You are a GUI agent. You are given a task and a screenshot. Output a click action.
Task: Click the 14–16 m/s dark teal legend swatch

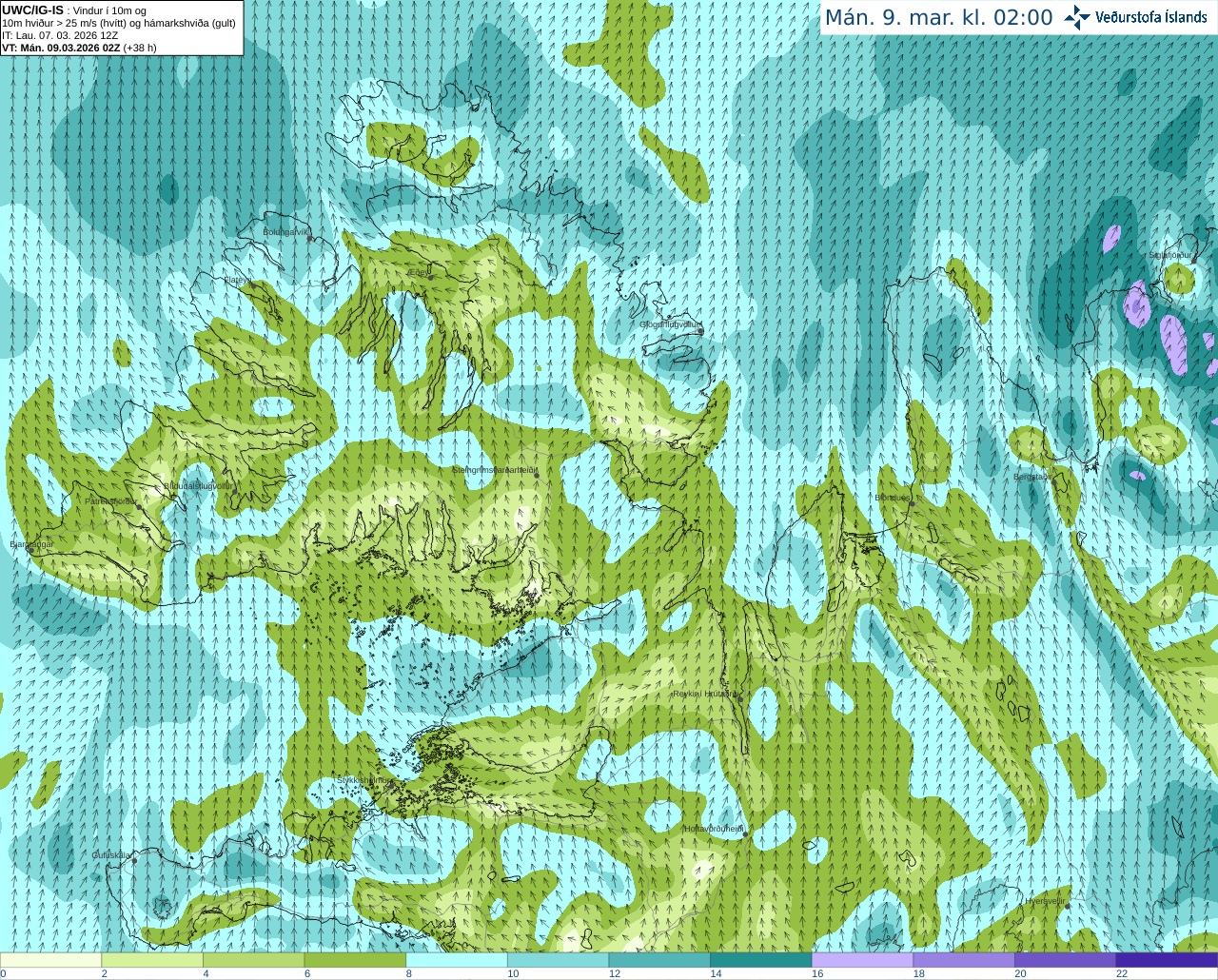[x=761, y=960]
